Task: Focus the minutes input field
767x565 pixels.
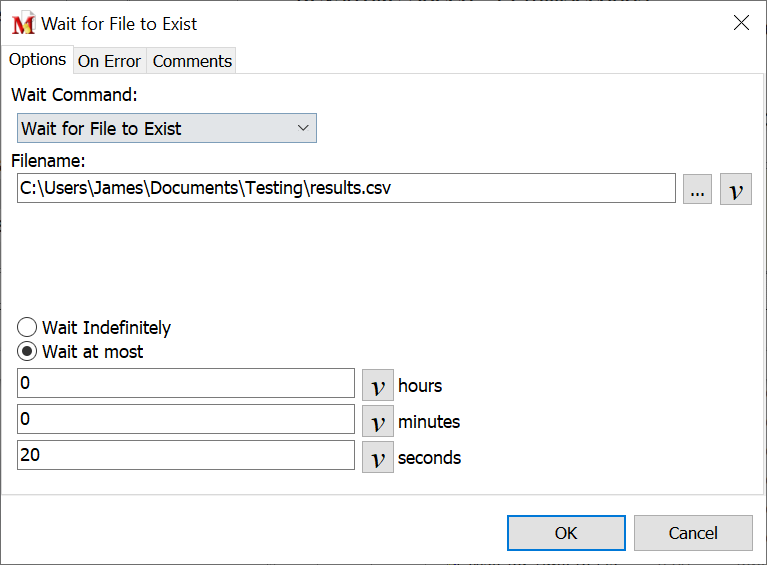Action: click(186, 420)
